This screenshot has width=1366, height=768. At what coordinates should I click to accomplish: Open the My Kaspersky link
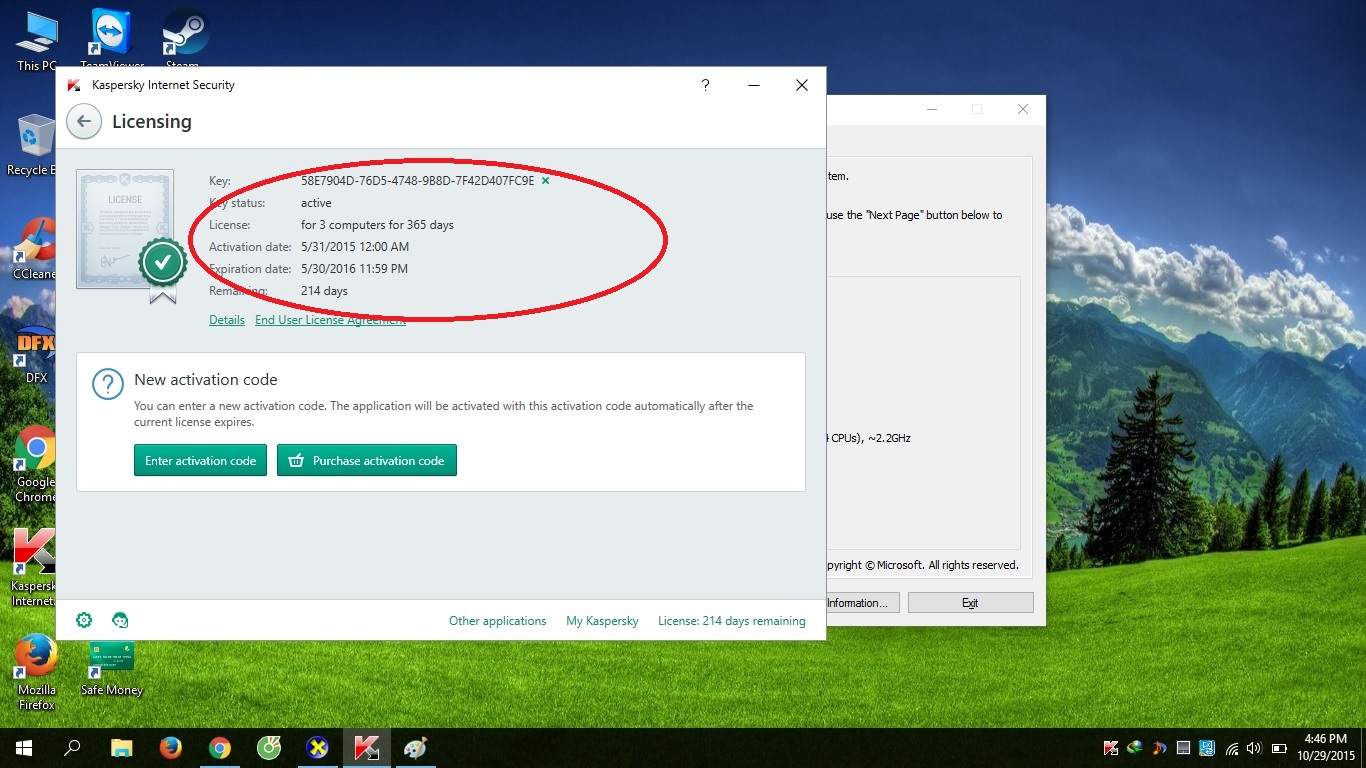(x=602, y=621)
